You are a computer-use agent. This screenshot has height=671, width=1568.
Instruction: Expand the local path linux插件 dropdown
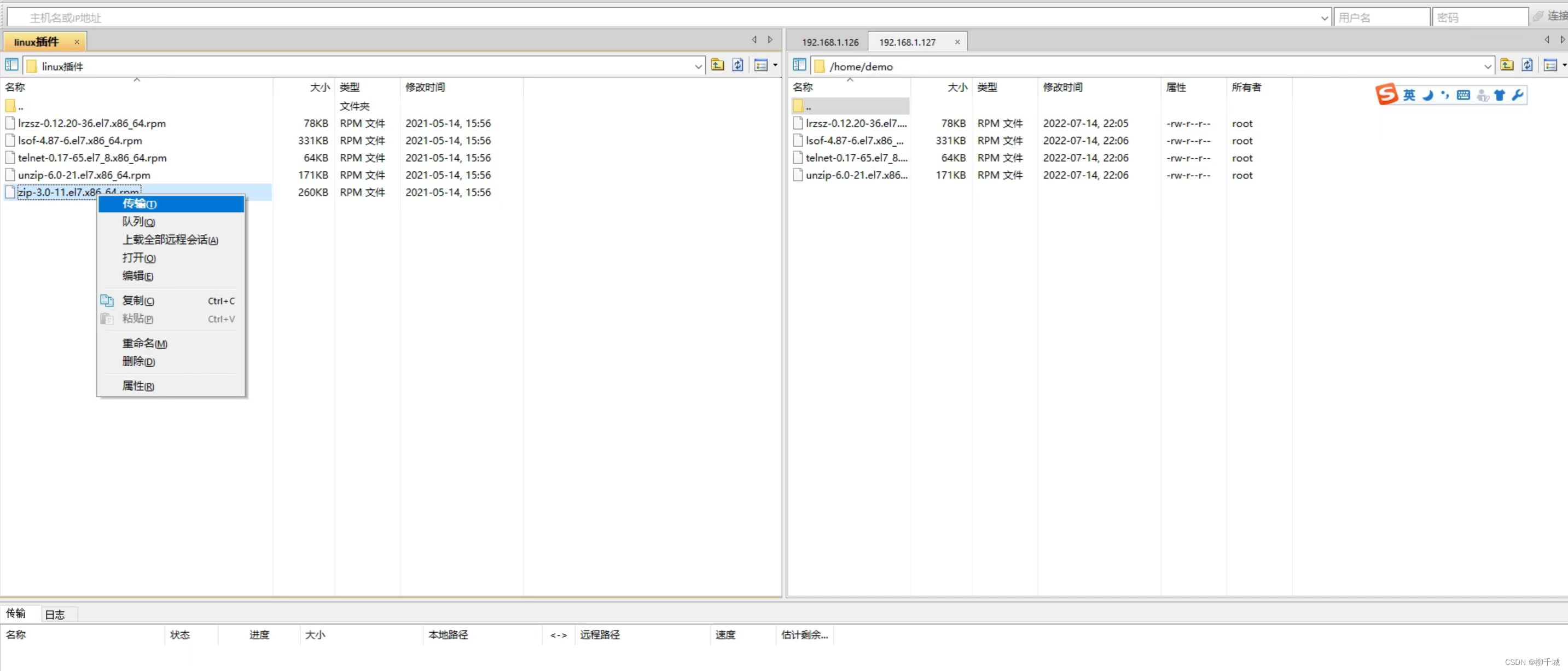698,66
